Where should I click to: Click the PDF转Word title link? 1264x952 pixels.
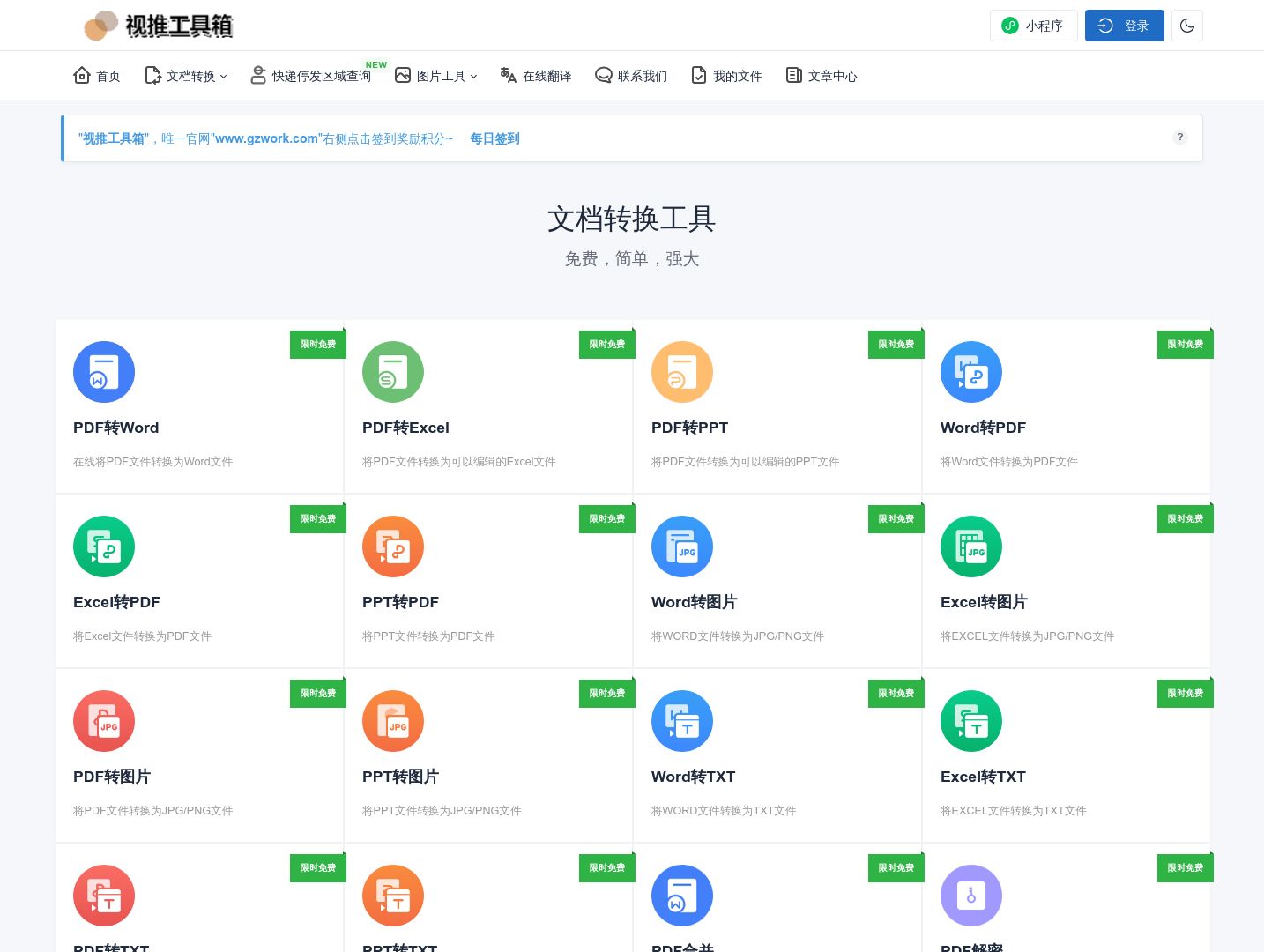(116, 428)
